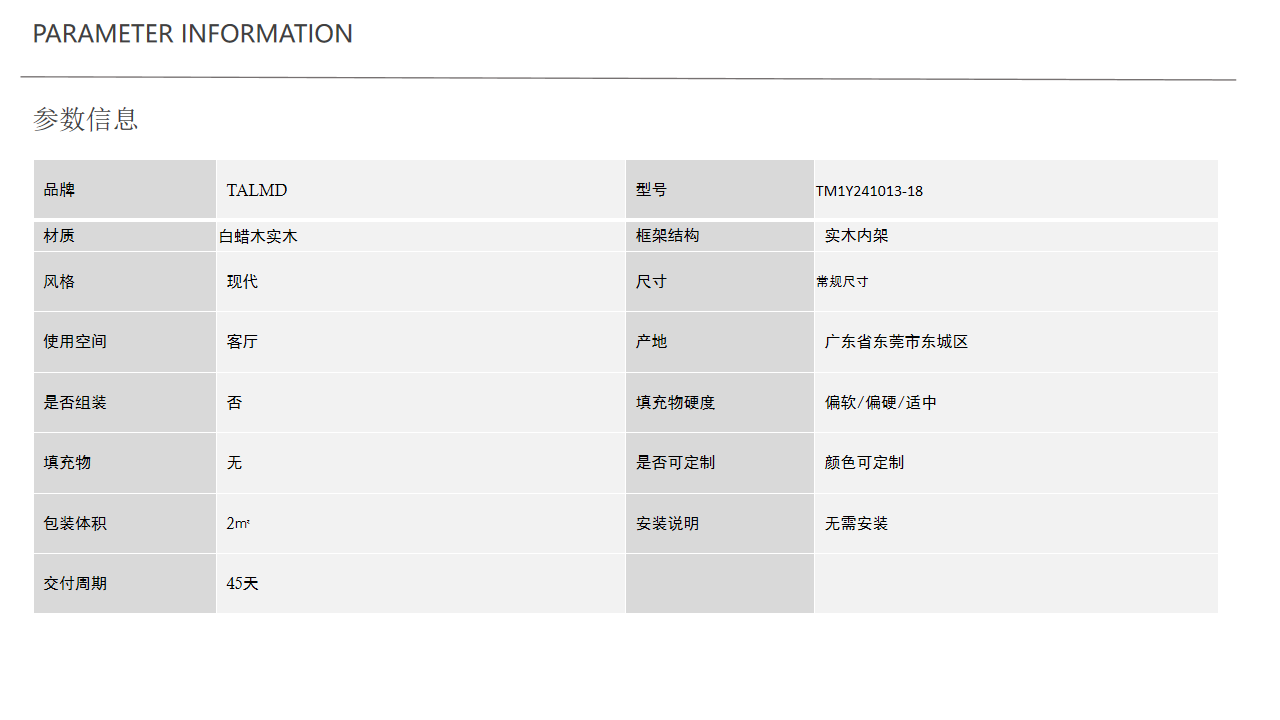This screenshot has height=720, width=1280.
Task: Select model number TM1Y241013-18
Action: click(869, 191)
